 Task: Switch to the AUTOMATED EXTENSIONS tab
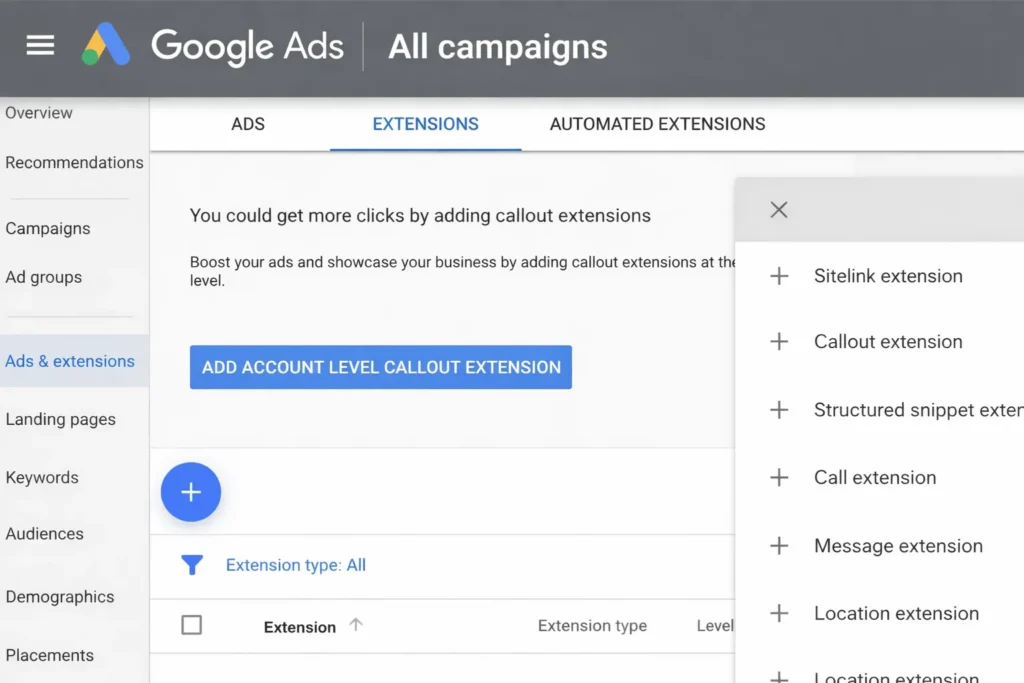656,124
